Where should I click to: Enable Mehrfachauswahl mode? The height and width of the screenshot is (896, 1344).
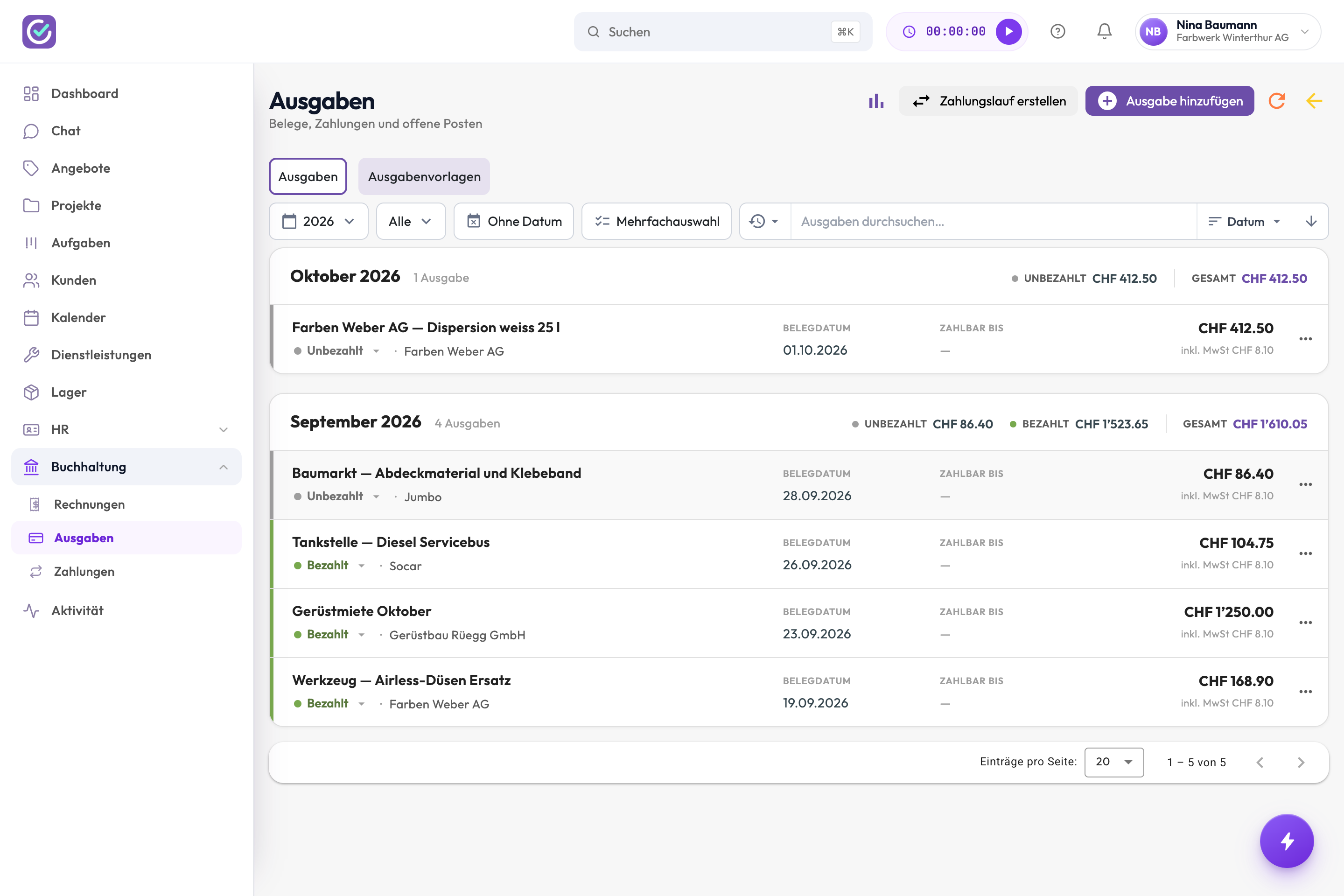[657, 221]
